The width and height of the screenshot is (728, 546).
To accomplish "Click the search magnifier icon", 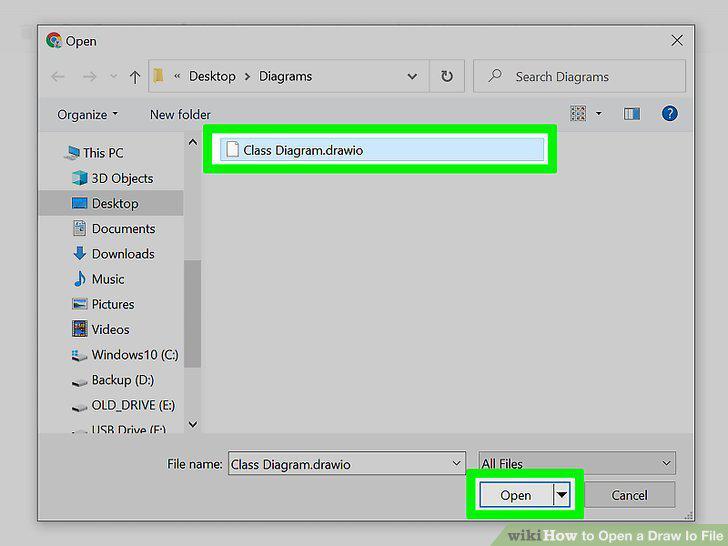I will pos(495,75).
